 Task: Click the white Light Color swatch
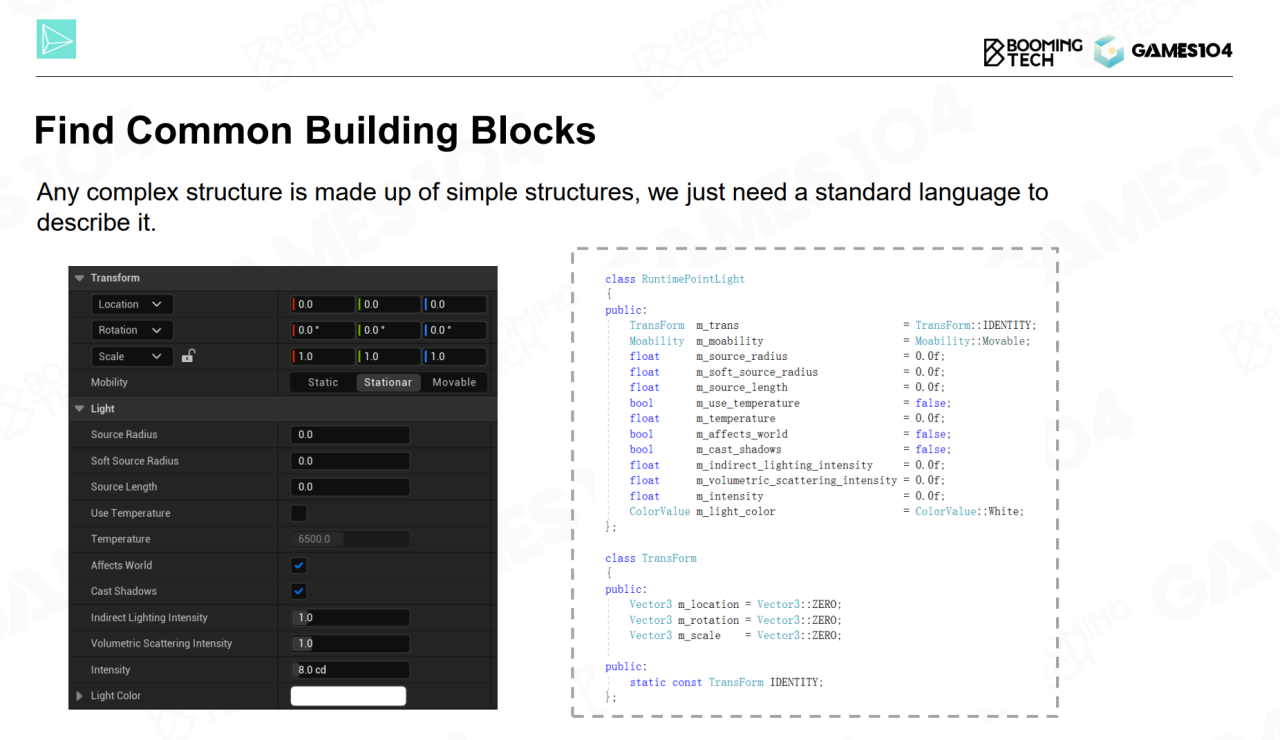click(x=348, y=696)
